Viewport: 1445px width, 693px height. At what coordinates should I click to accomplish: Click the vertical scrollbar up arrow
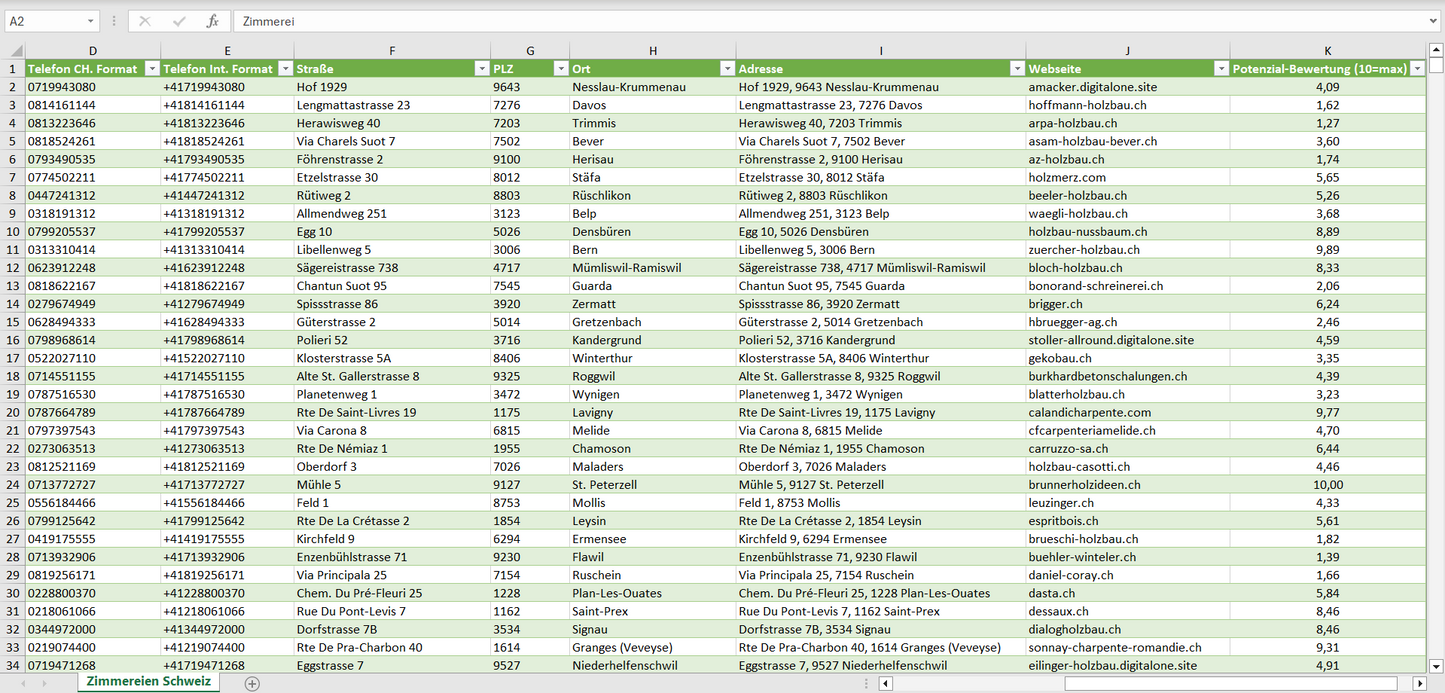pyautogui.click(x=1436, y=50)
